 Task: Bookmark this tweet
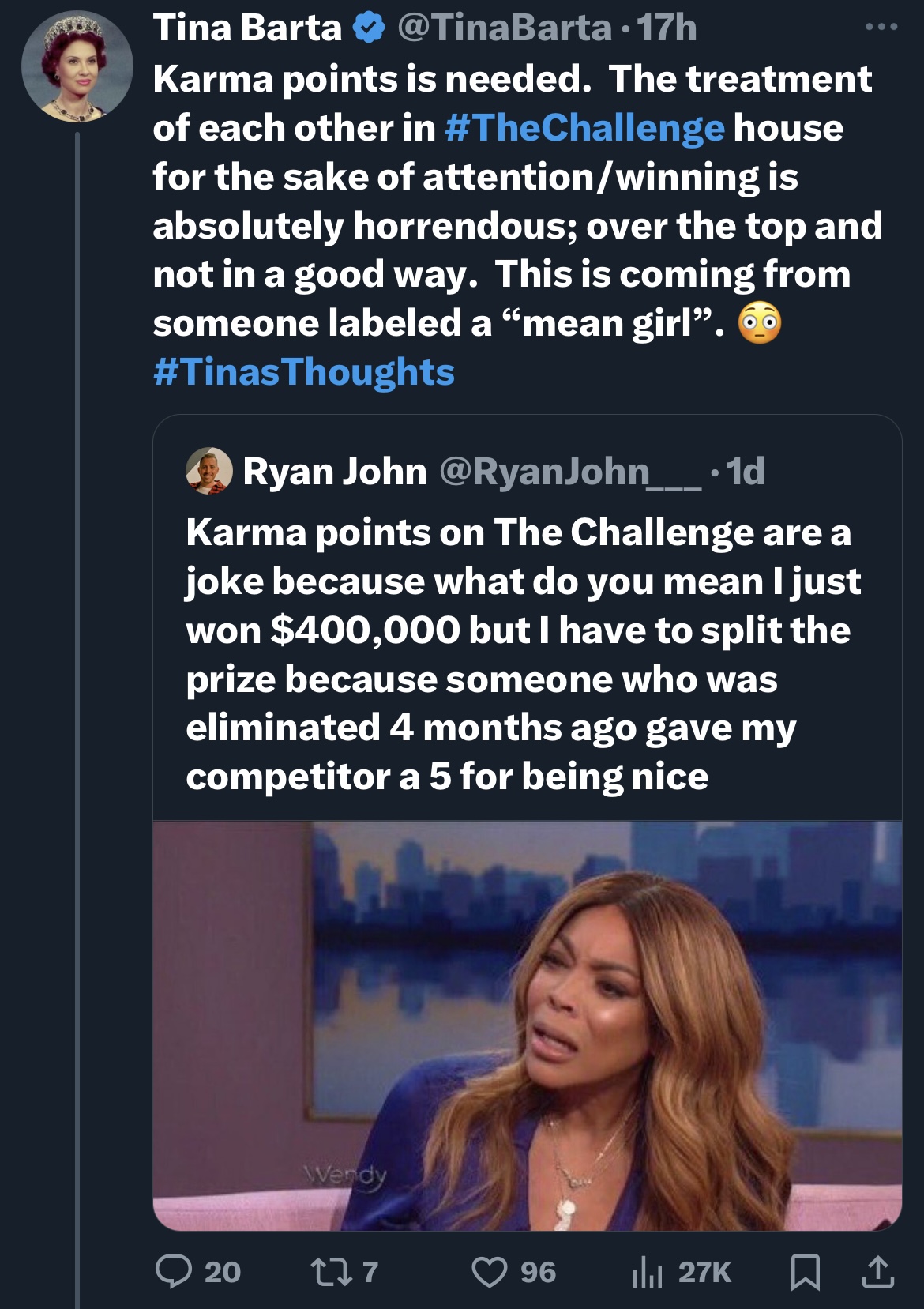tap(805, 1272)
